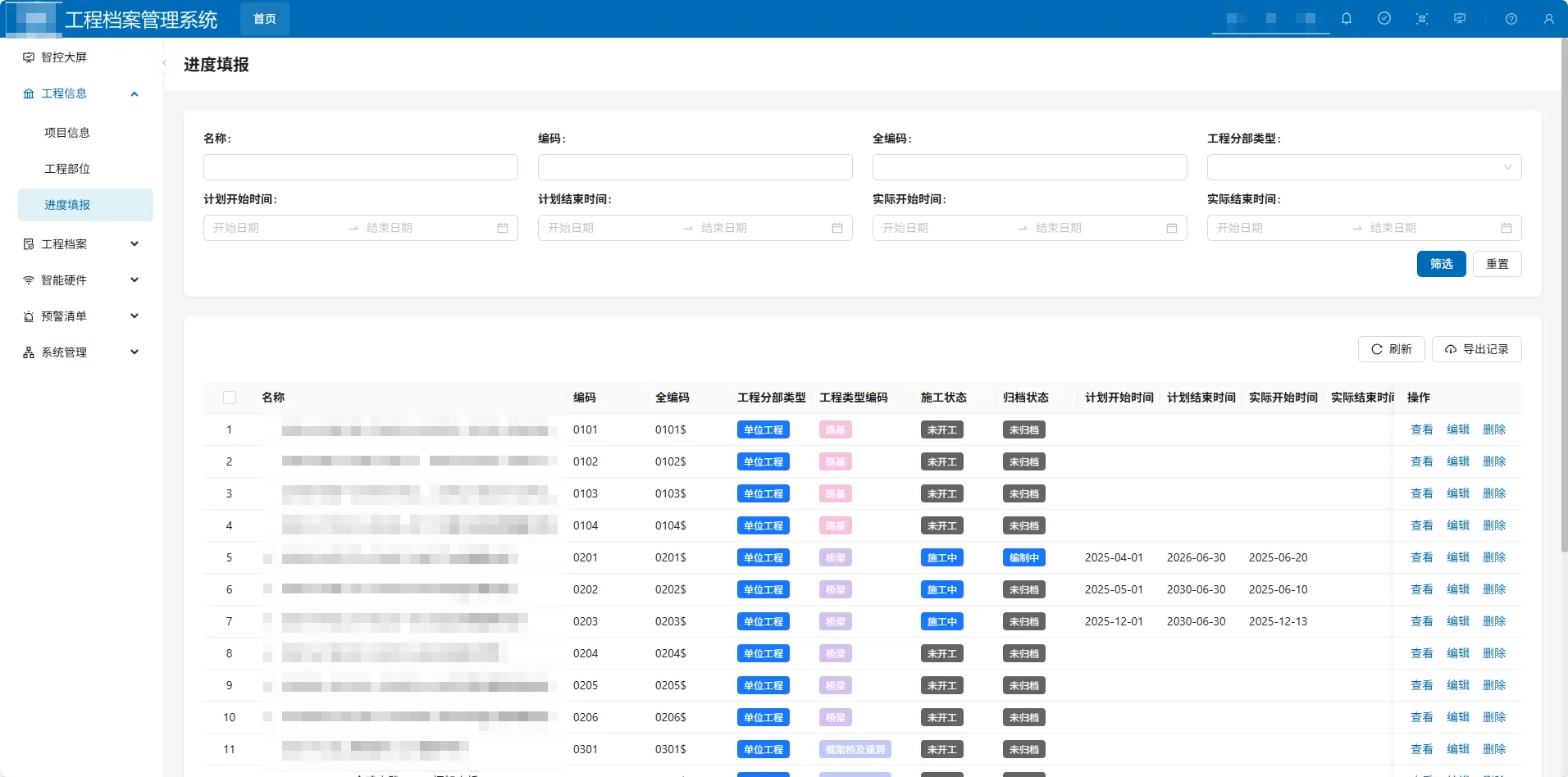Click the 导出记录 export button
The height and width of the screenshot is (777, 1568).
click(1476, 349)
